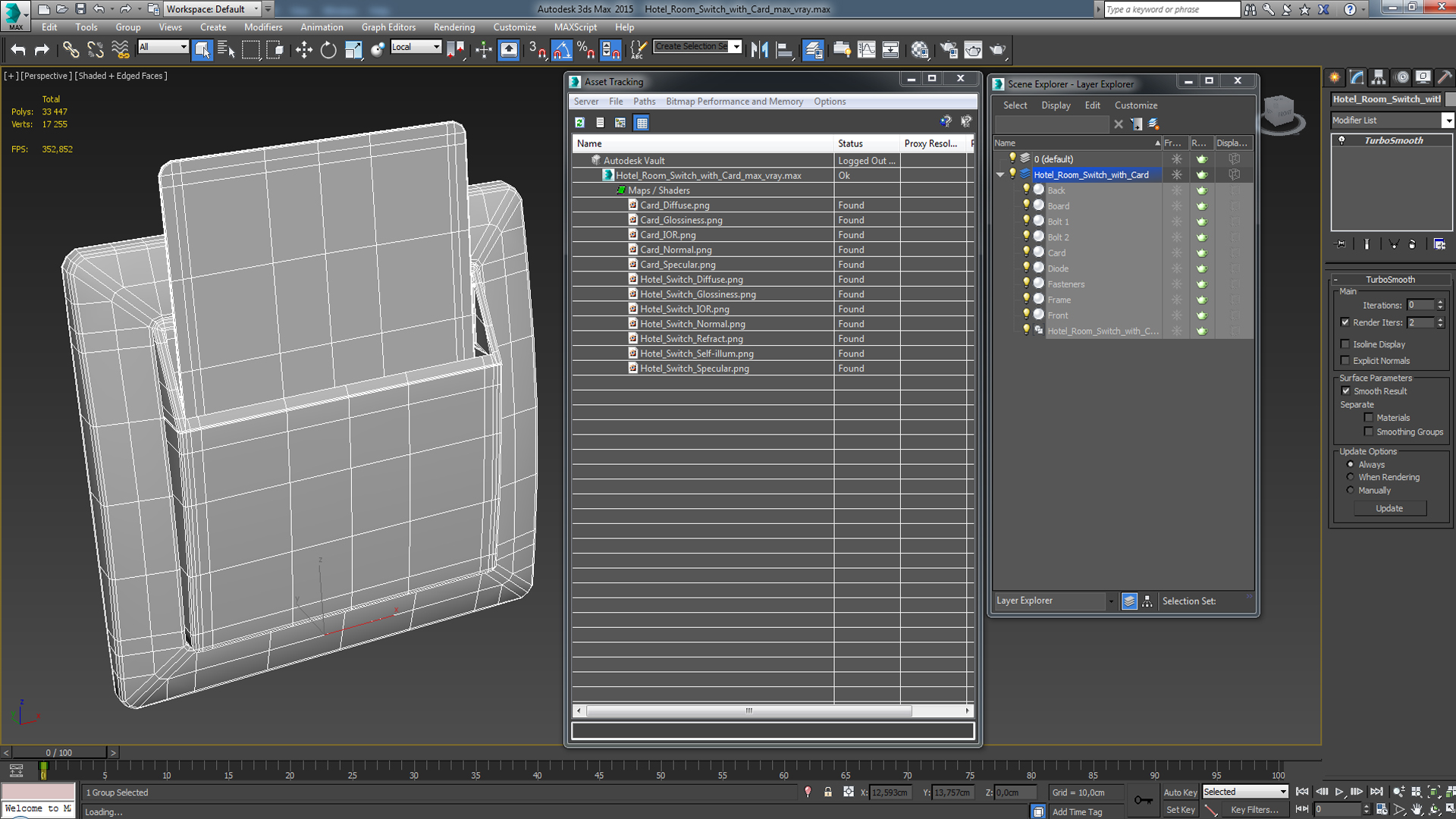The image size is (1456, 819).
Task: Click the Align tool icon
Action: point(784,50)
